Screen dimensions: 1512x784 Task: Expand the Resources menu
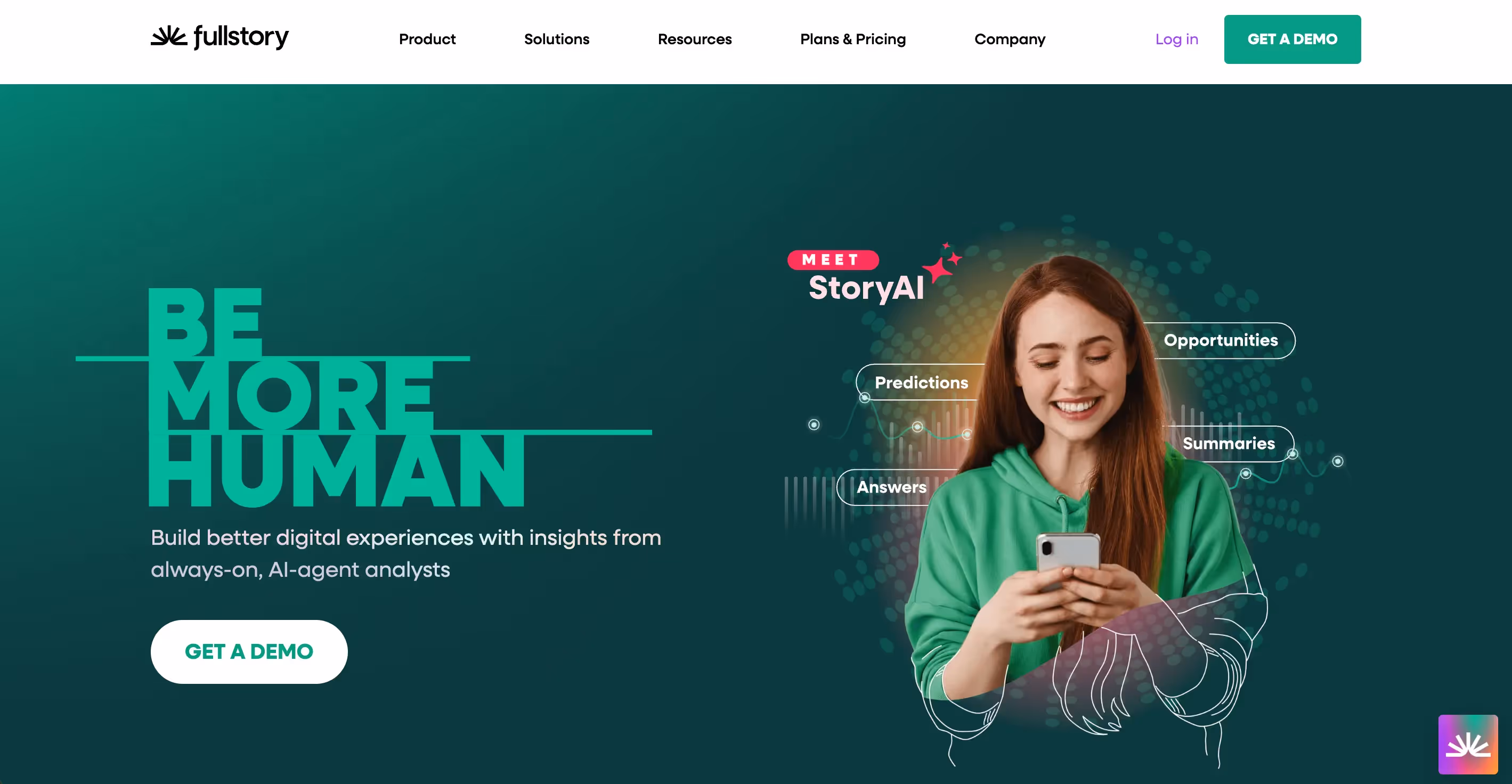(x=694, y=39)
